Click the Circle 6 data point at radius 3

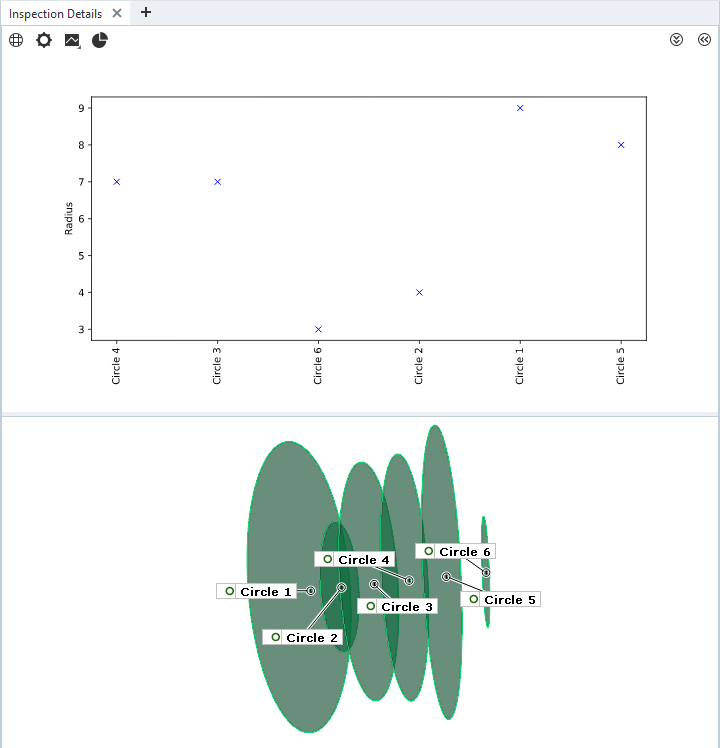coord(318,329)
